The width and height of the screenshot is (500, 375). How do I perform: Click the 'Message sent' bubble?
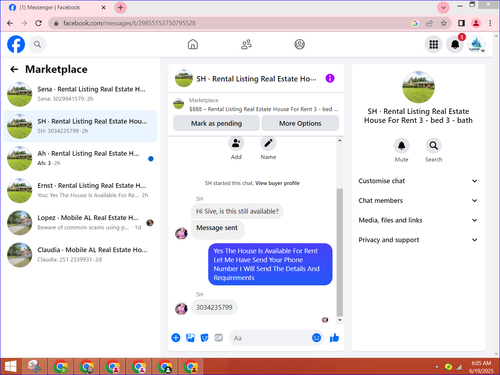point(217,229)
